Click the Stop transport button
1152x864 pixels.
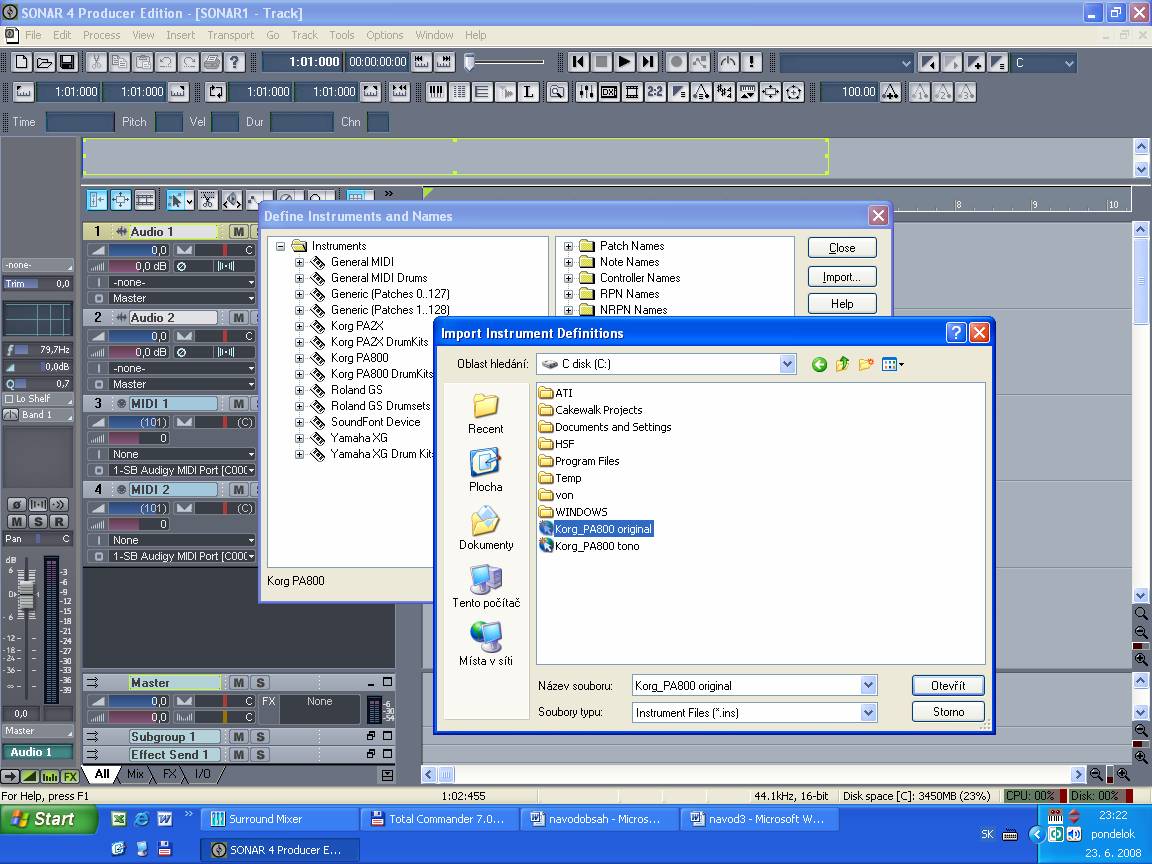(601, 62)
